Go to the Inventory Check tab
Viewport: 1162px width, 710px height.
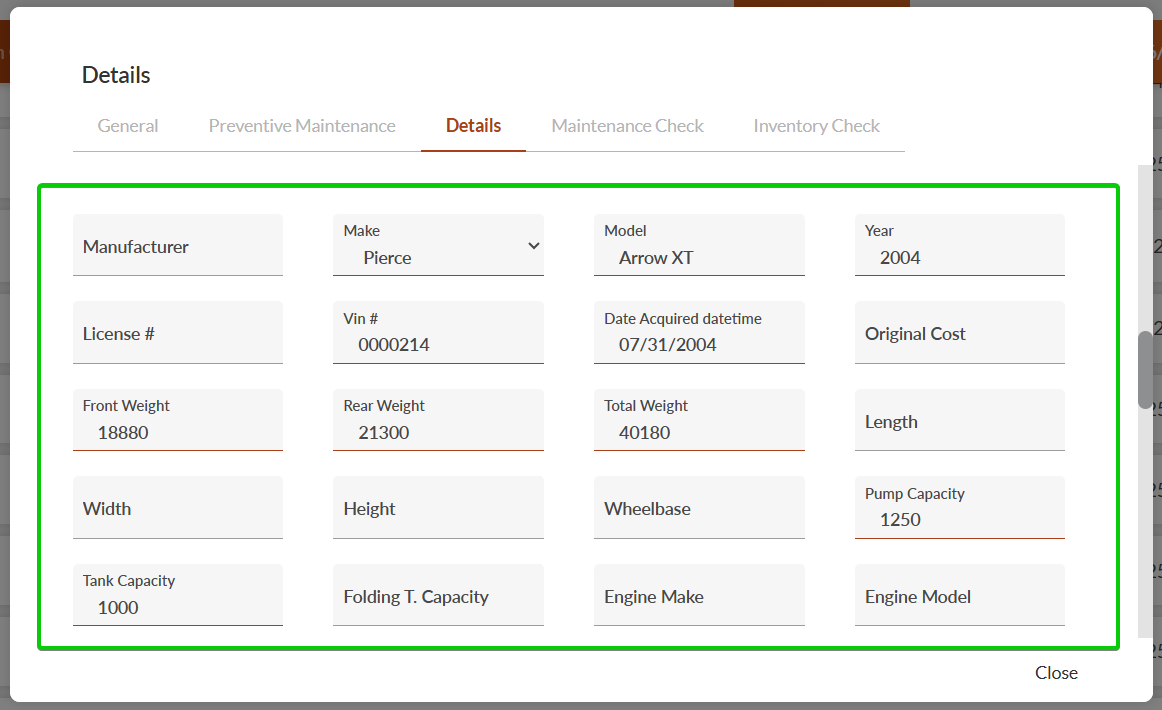coord(816,126)
